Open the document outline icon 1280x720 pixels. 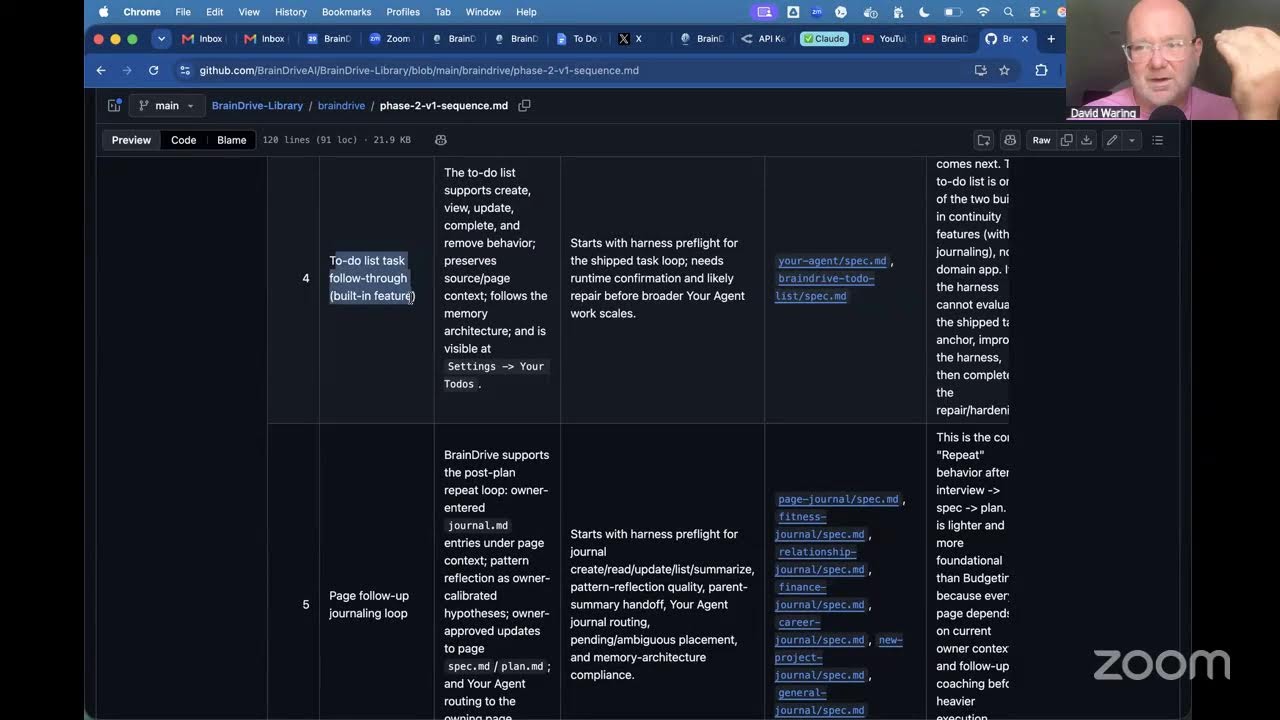tap(1157, 140)
